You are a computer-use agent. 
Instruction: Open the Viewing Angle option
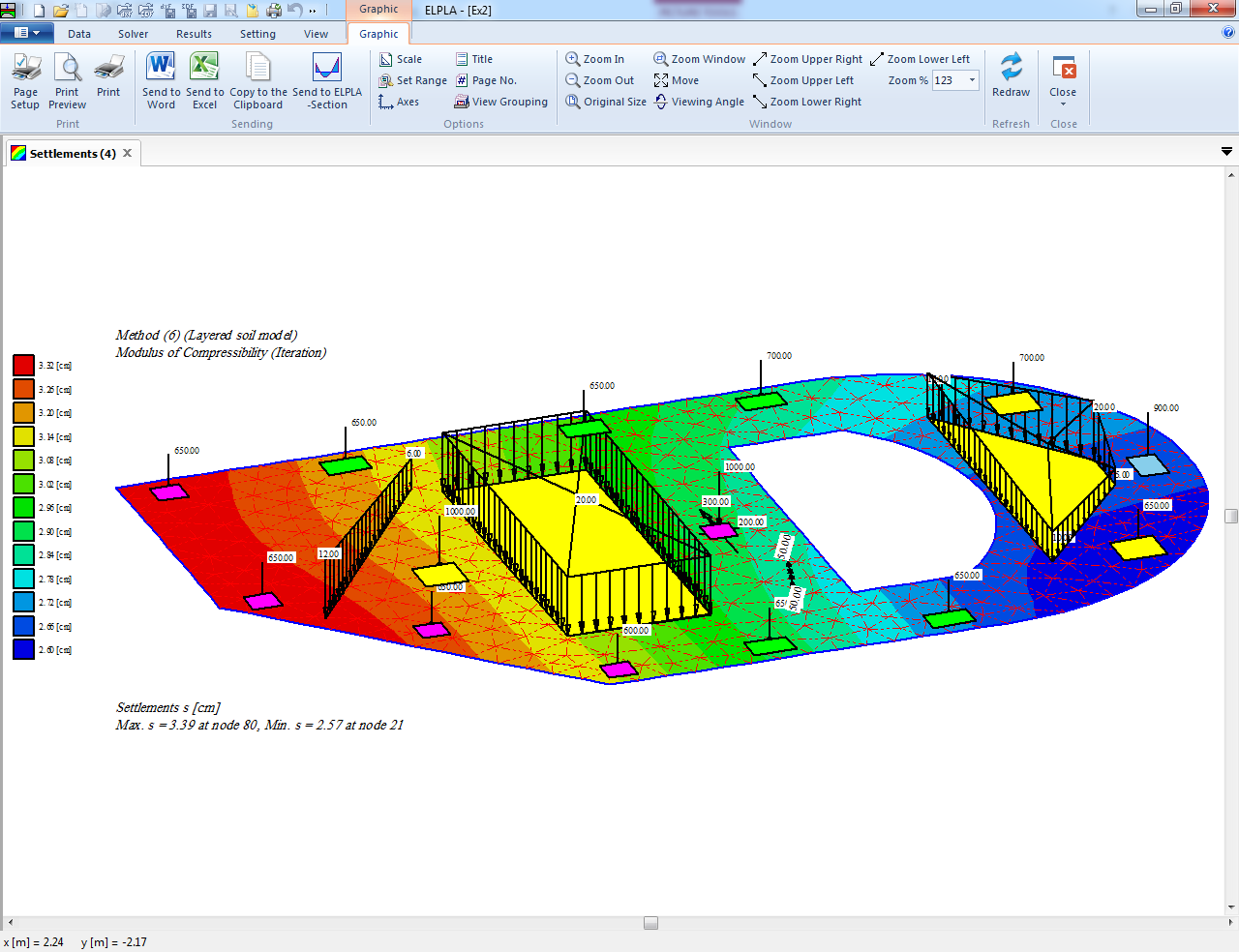coord(699,102)
